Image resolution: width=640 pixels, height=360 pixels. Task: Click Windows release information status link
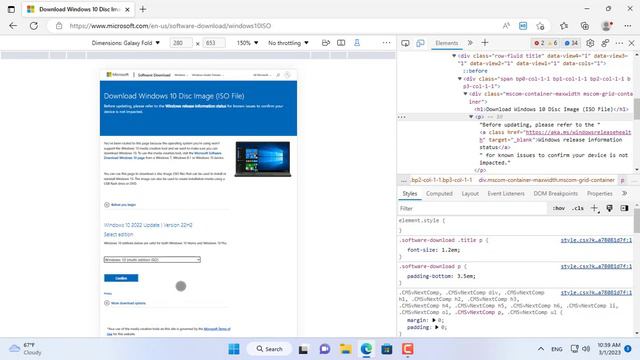tap(196, 106)
